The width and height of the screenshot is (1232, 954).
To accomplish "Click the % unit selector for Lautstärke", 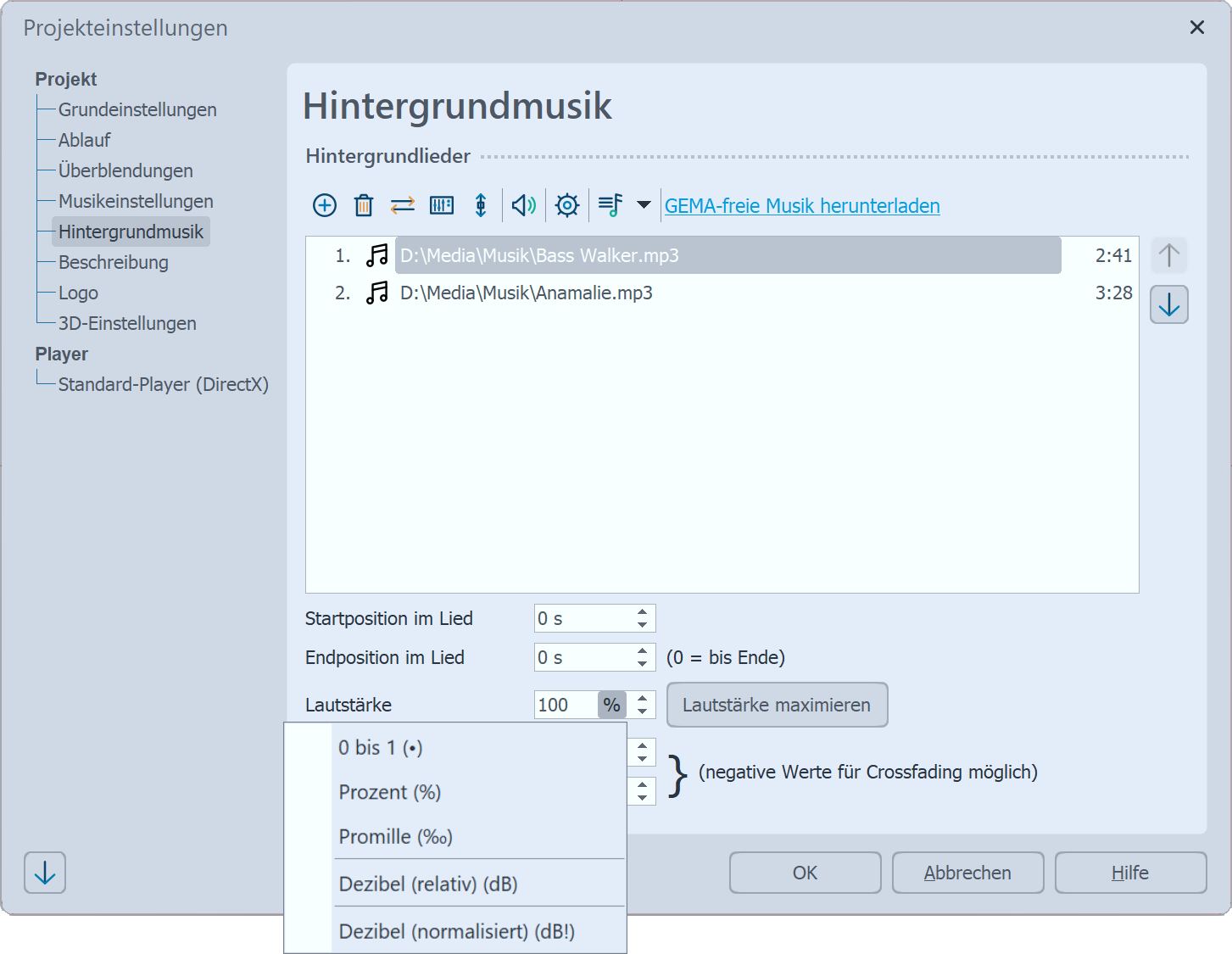I will tap(611, 705).
